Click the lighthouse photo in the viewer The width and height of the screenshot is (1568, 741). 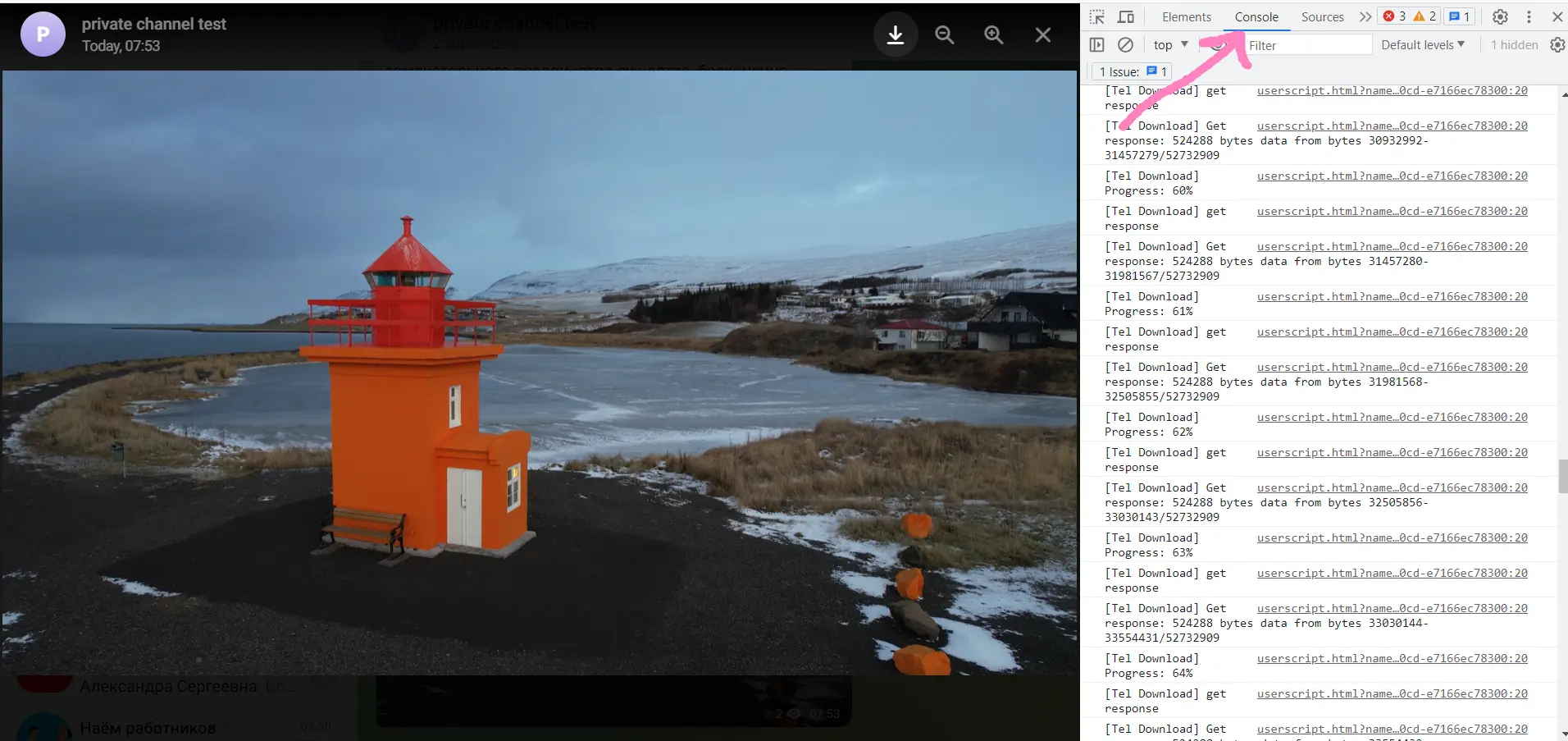(539, 373)
